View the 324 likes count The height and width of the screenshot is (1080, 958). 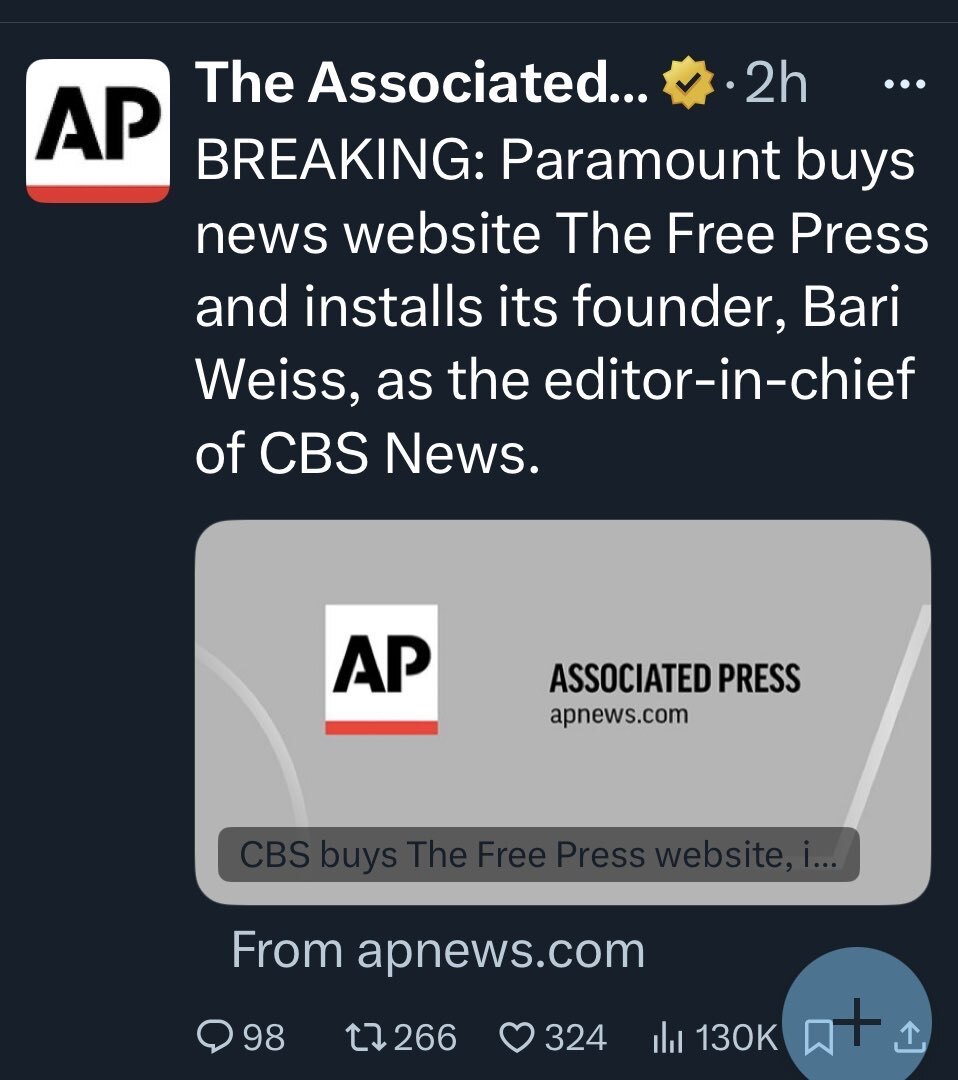point(576,1037)
